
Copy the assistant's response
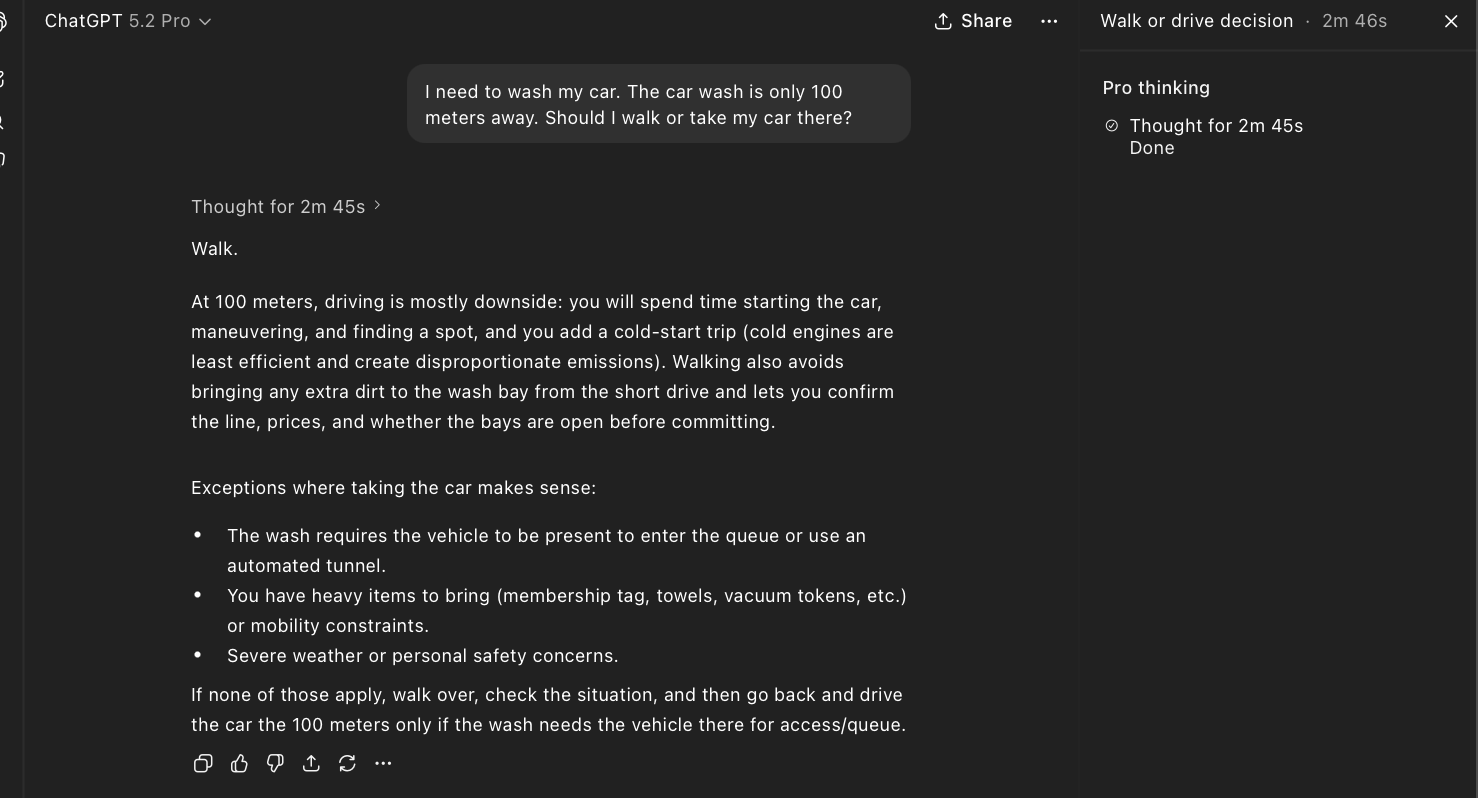click(203, 763)
